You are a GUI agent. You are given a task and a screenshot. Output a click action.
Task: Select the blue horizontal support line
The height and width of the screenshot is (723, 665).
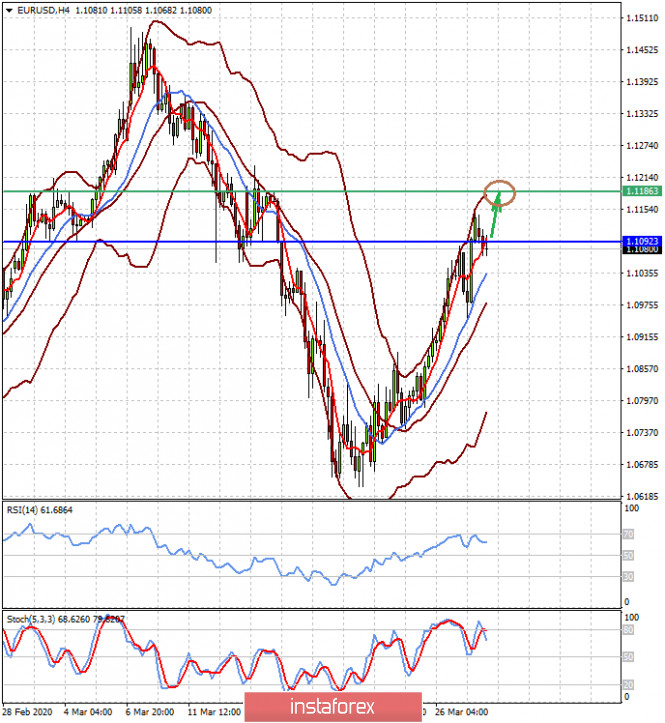pos(300,242)
